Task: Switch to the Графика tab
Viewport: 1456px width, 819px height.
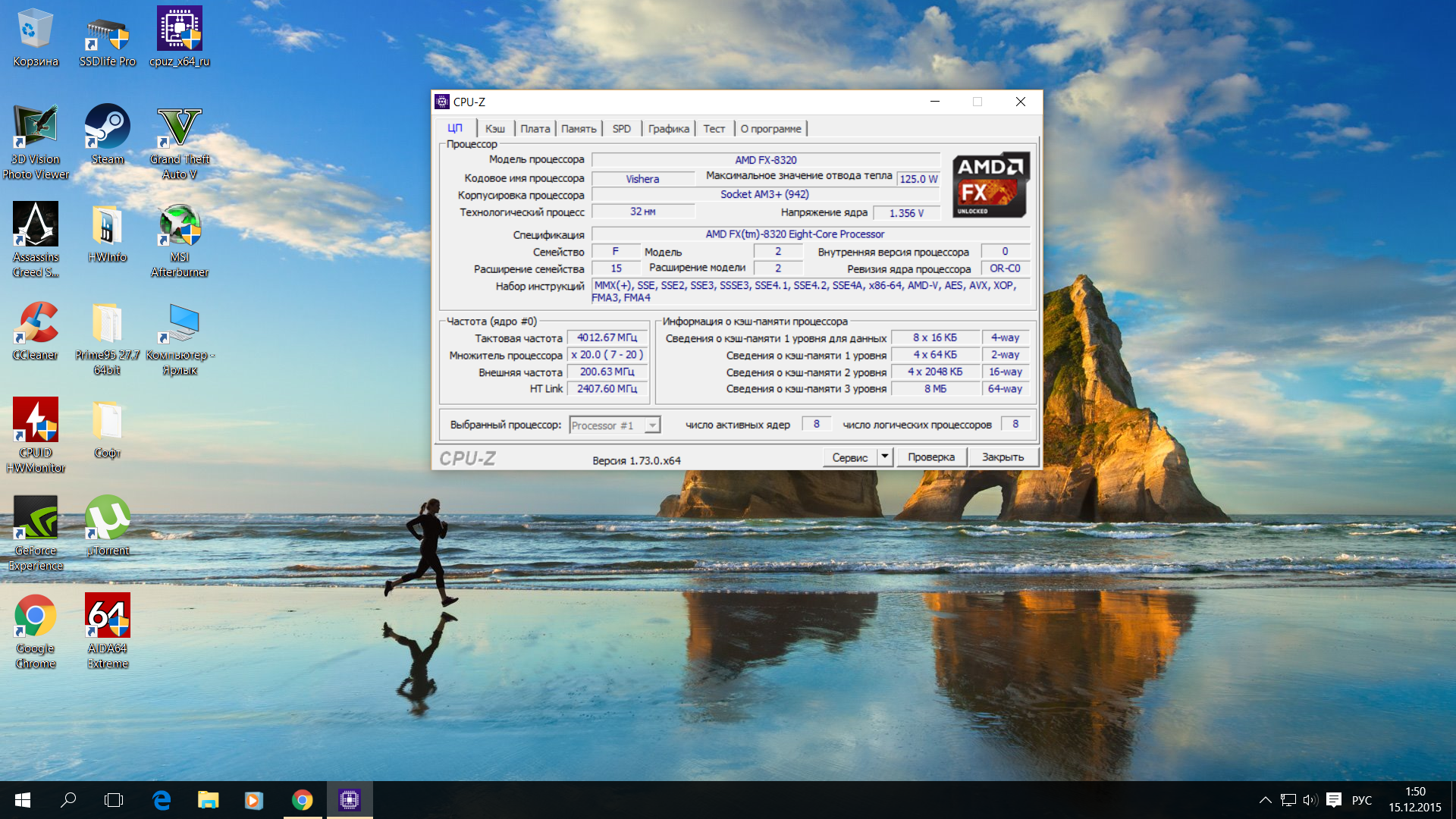Action: 668,129
